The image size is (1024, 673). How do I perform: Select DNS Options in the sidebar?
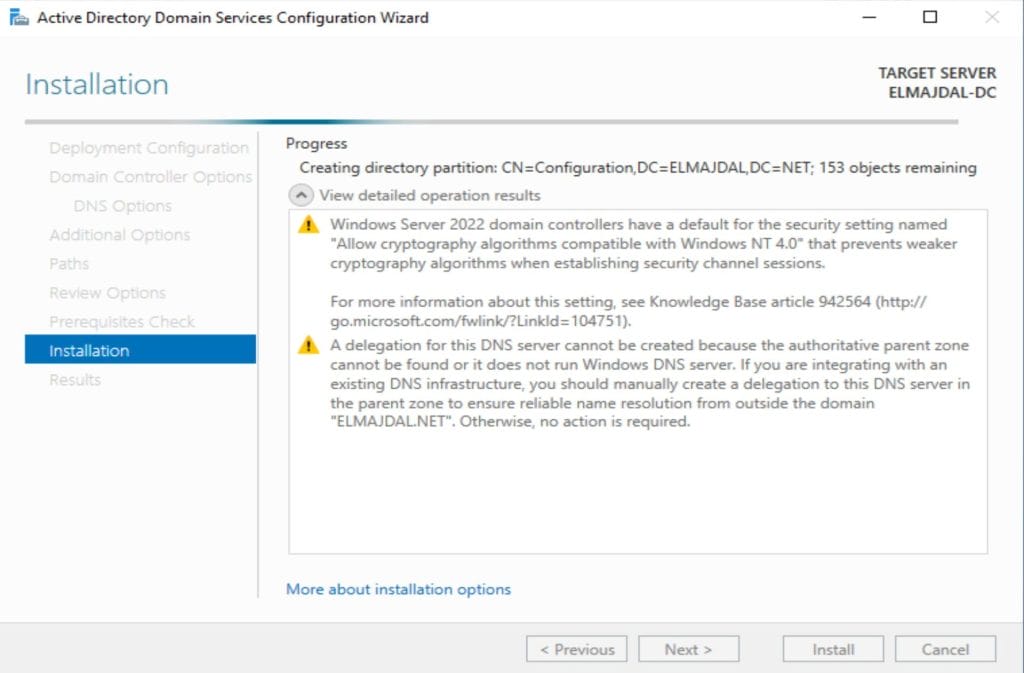[x=122, y=206]
